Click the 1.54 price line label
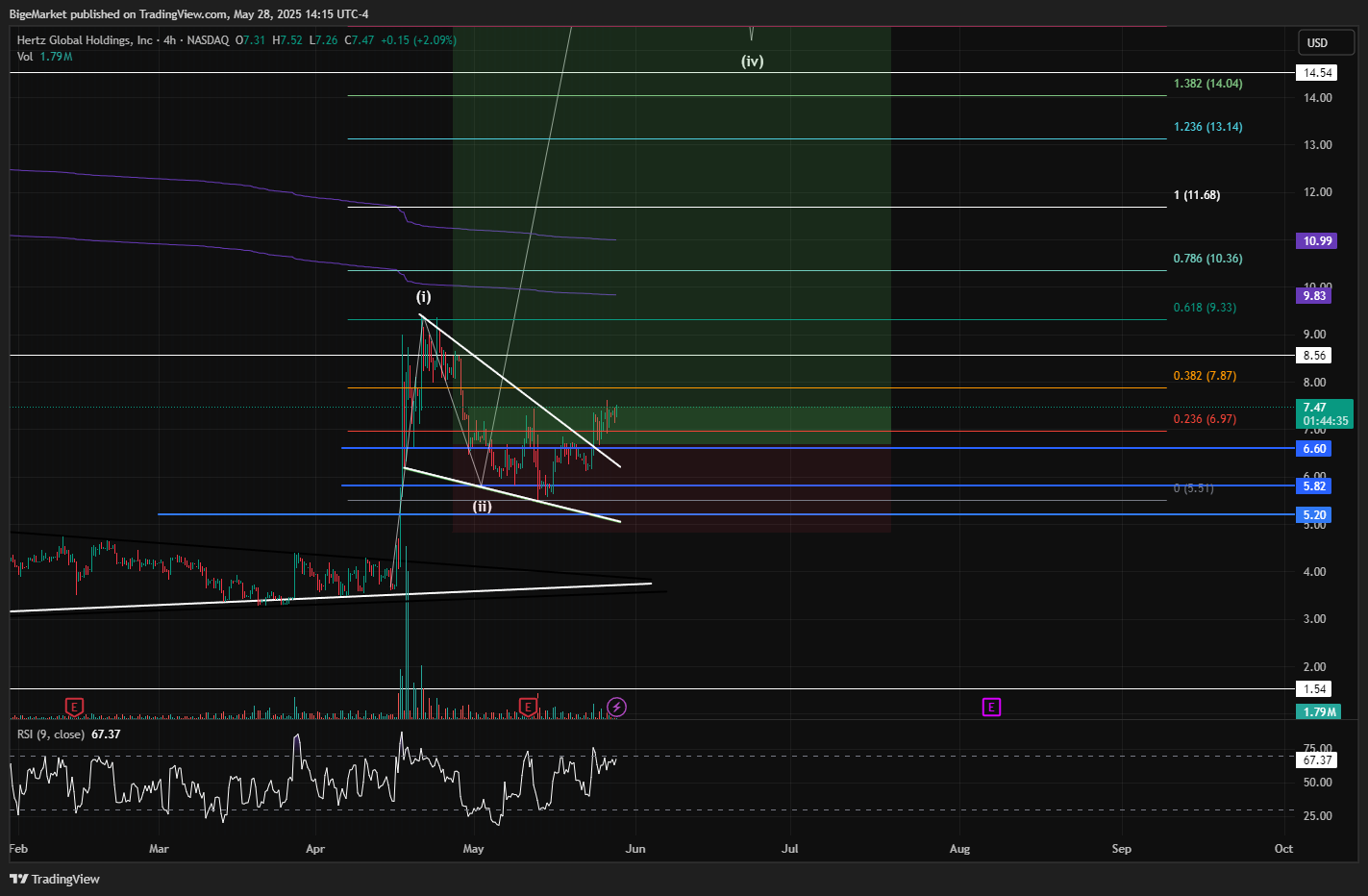 [1314, 689]
